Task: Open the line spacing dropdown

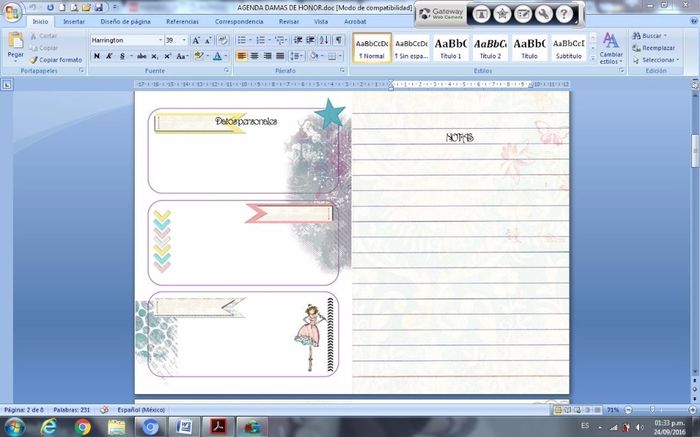Action: 296,56
